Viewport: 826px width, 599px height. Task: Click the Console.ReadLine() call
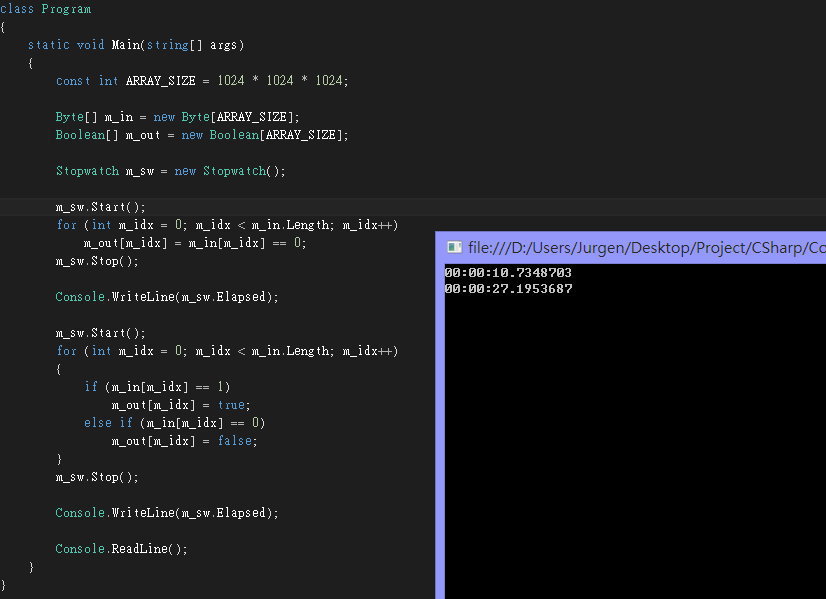[121, 548]
